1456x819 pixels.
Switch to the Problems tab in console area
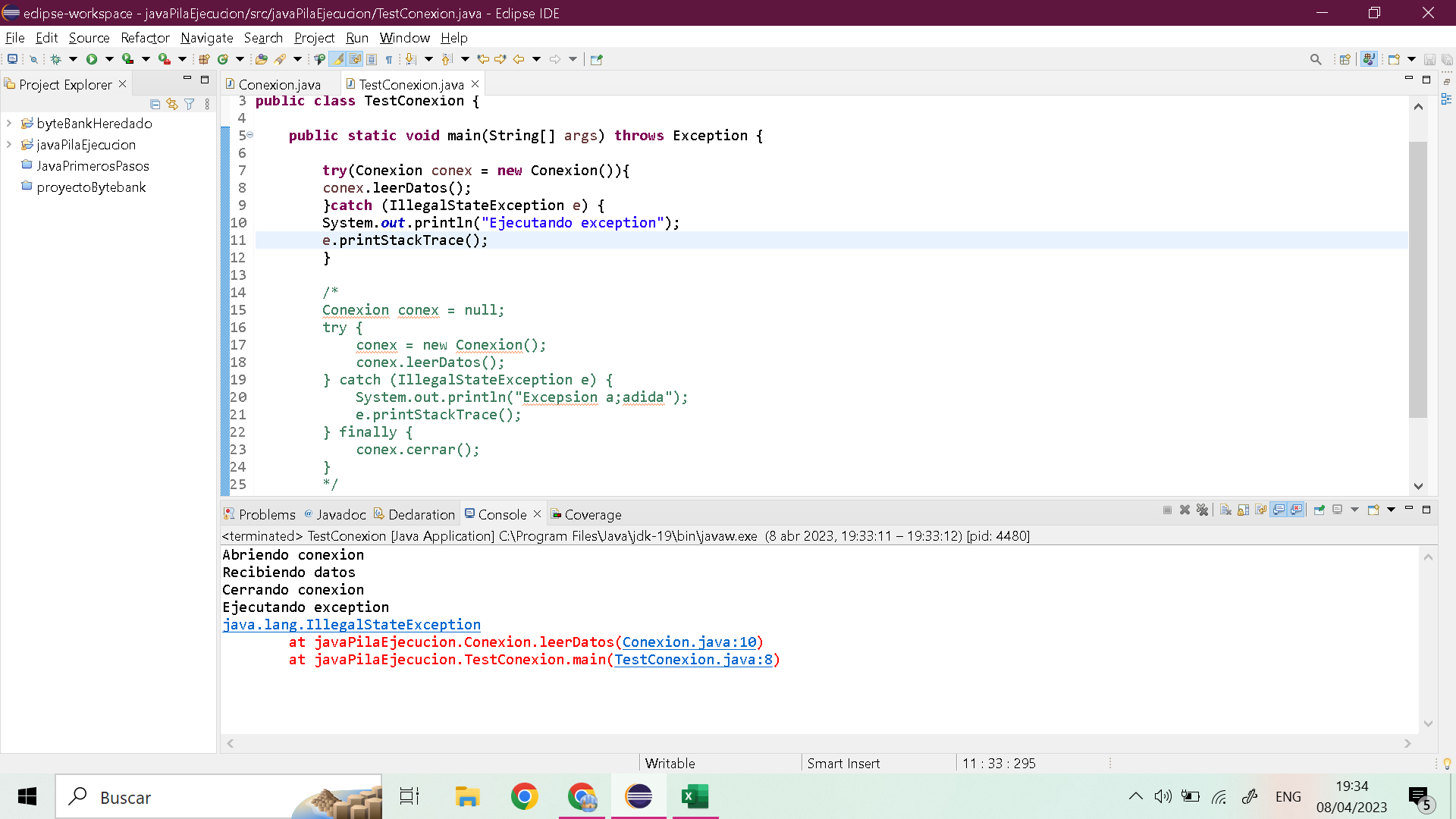click(267, 514)
